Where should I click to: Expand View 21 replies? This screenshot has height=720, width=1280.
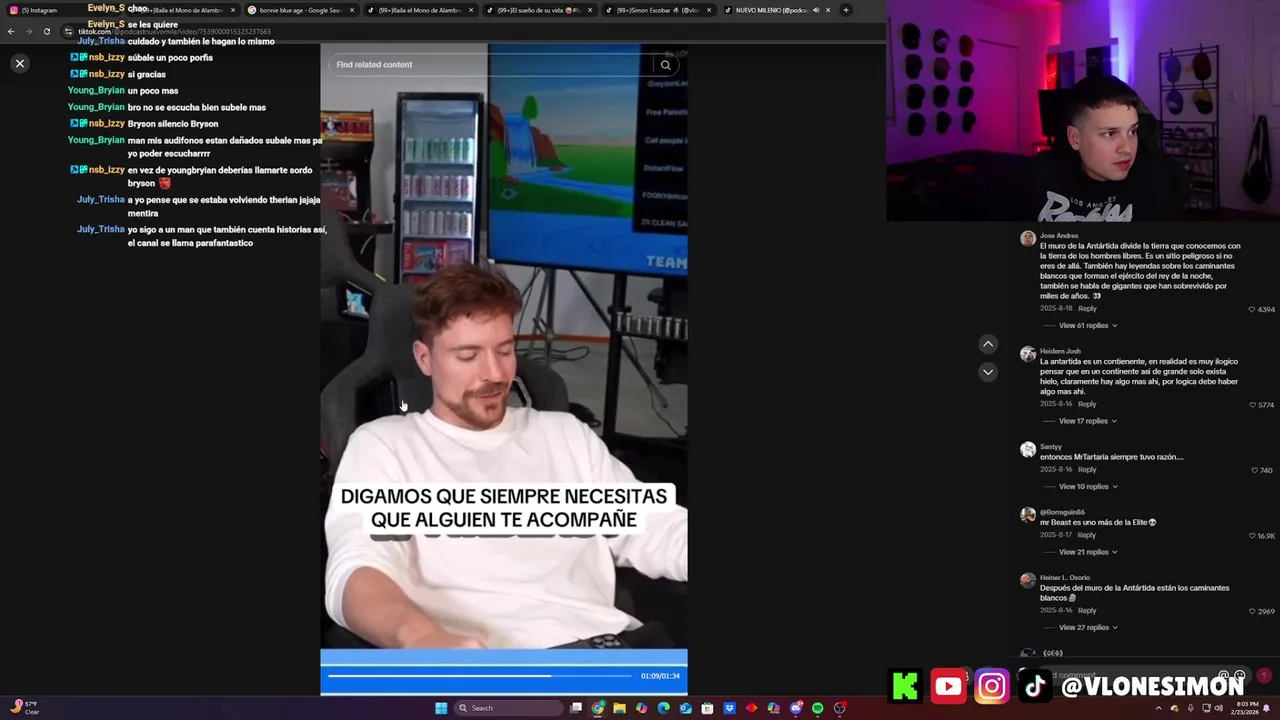pos(1088,552)
